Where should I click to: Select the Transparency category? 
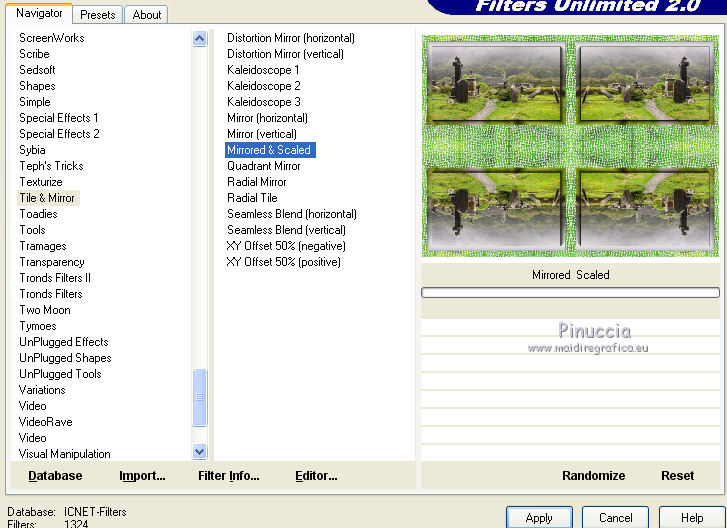[x=51, y=262]
